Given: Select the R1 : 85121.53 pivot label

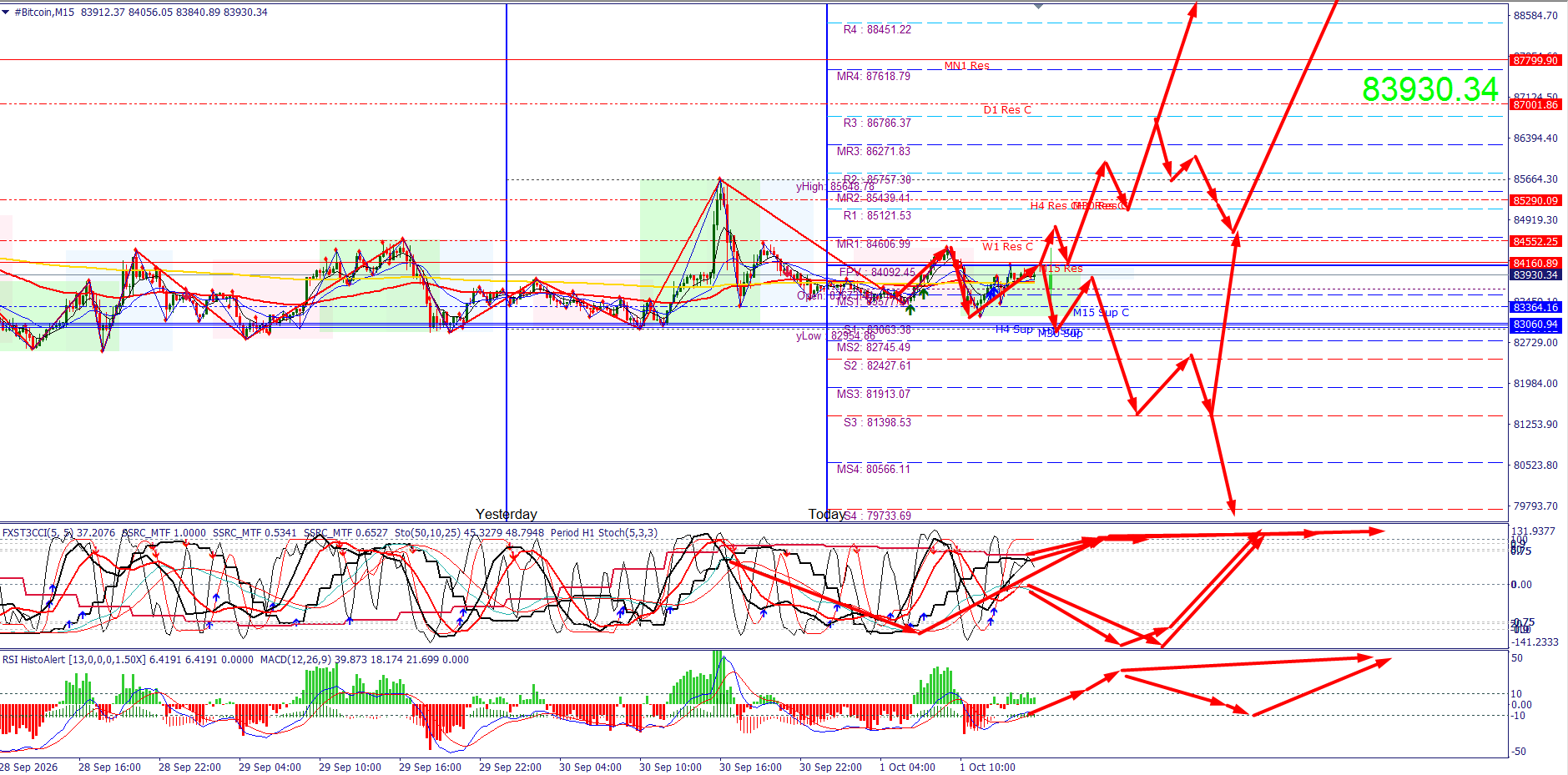Looking at the screenshot, I should (x=877, y=215).
